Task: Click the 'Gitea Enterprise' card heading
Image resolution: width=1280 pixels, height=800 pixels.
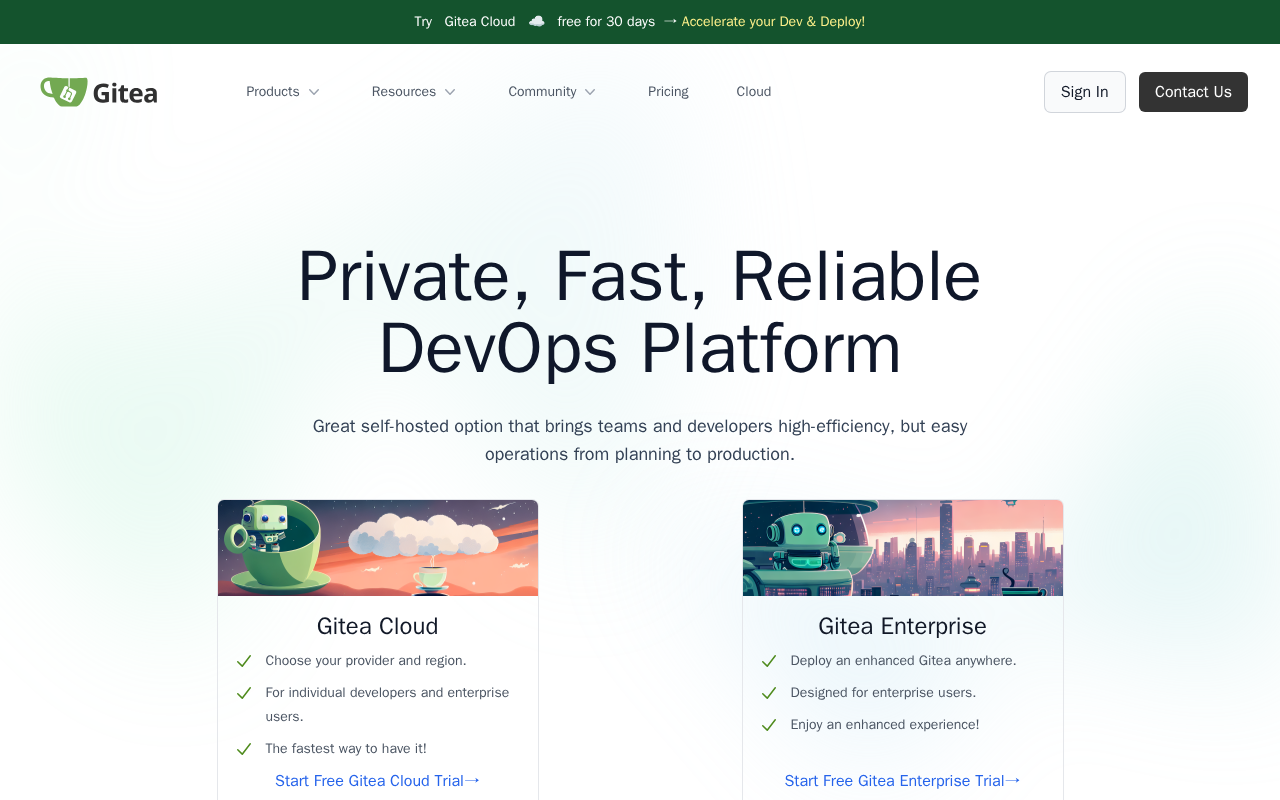Action: [x=903, y=626]
